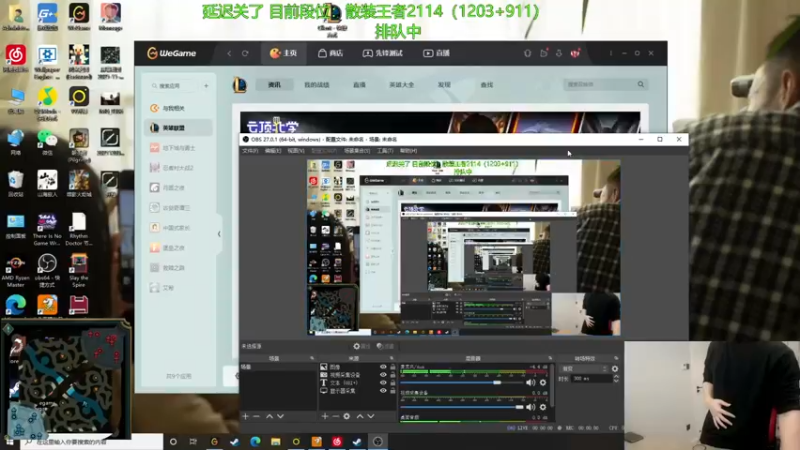Open WeGame 主页 home tab
800x450 pixels.
[284, 53]
